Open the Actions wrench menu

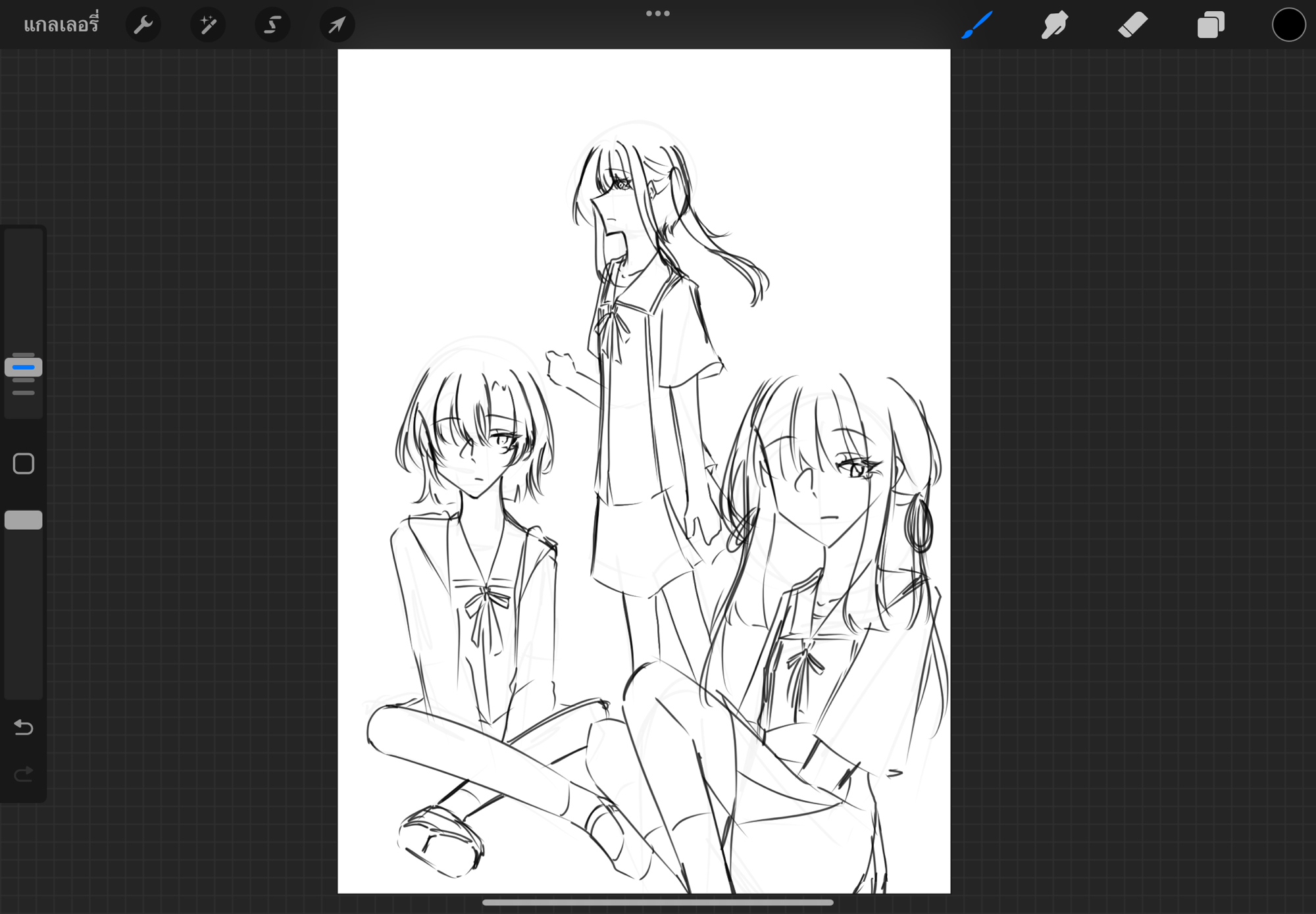coord(143,25)
